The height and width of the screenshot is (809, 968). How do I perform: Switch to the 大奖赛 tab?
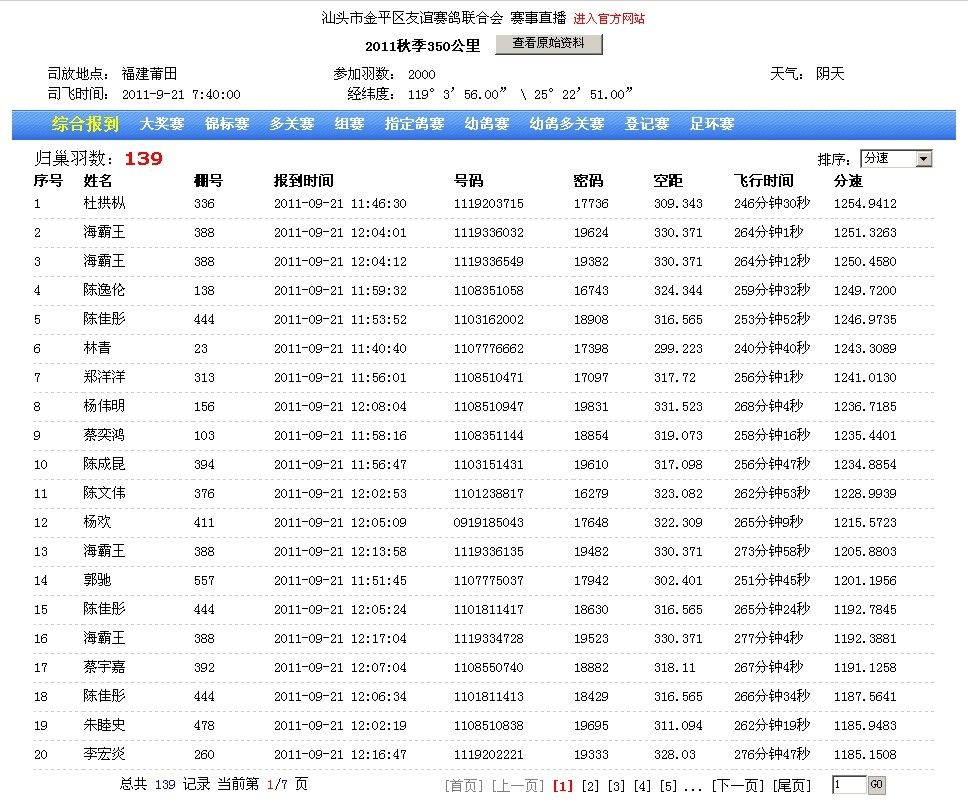(x=162, y=124)
